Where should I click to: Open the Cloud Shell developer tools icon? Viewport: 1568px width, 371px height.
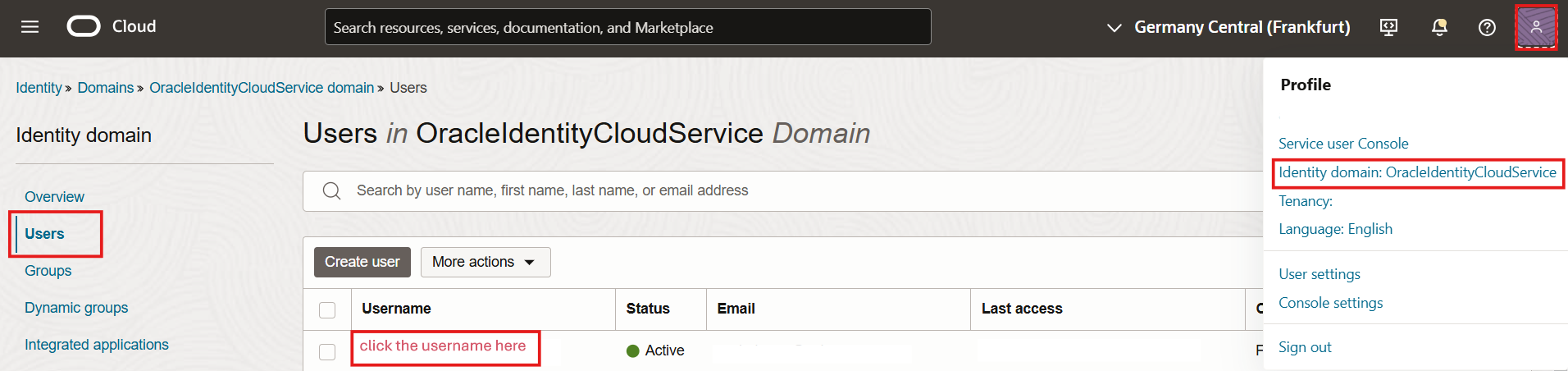(1388, 27)
